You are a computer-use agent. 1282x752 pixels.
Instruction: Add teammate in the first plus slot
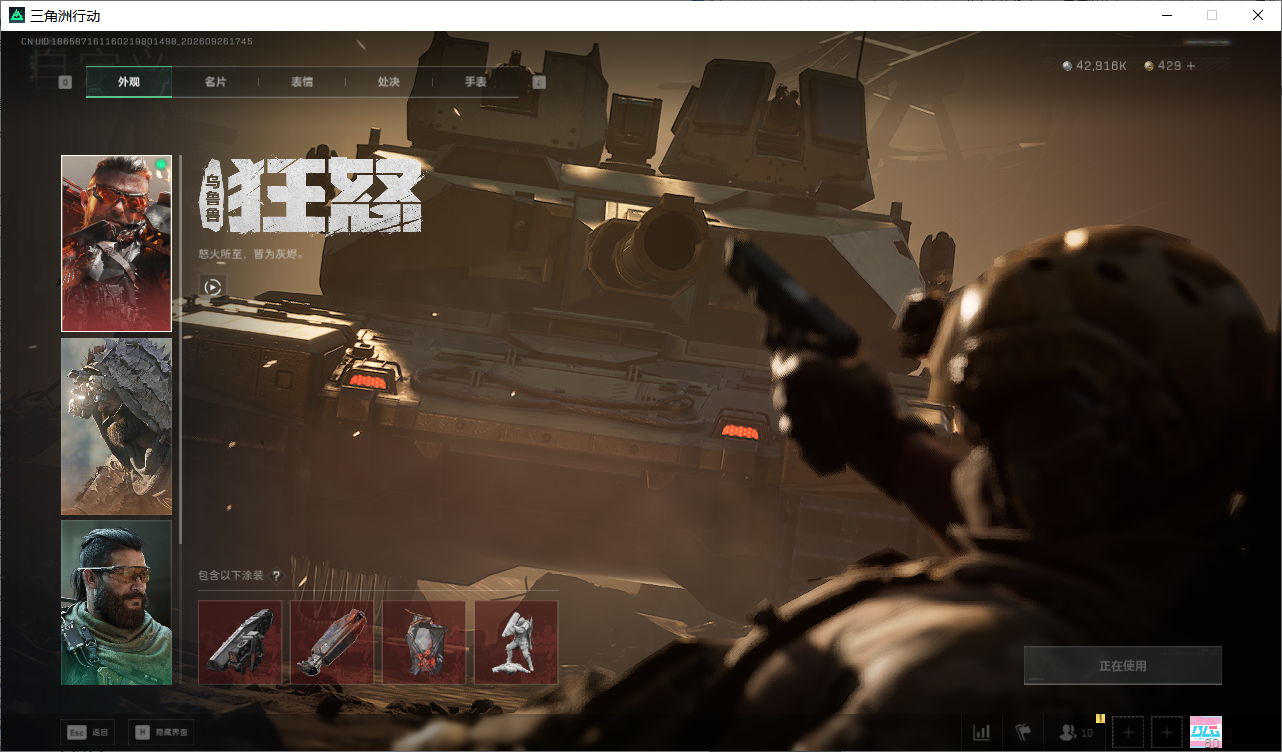[x=1128, y=733]
